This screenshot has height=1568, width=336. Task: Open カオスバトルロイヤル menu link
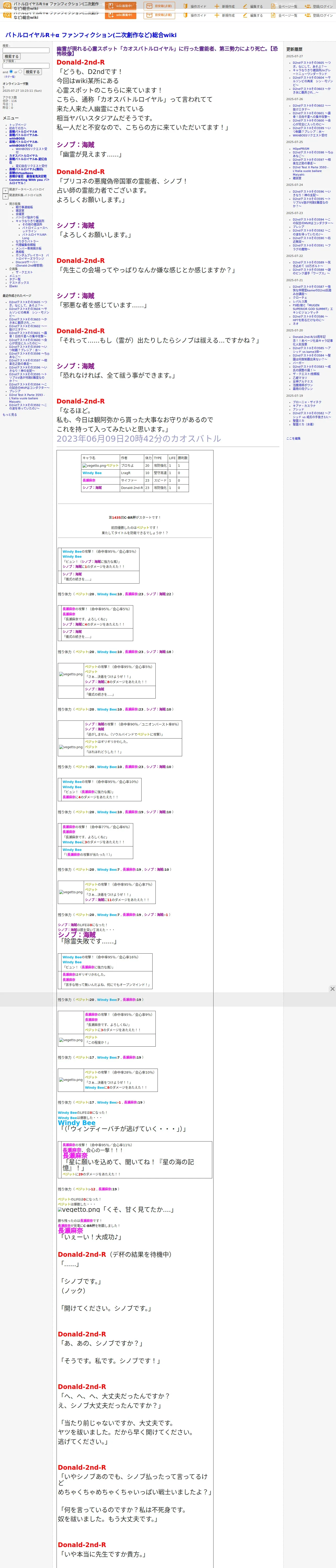[23, 156]
